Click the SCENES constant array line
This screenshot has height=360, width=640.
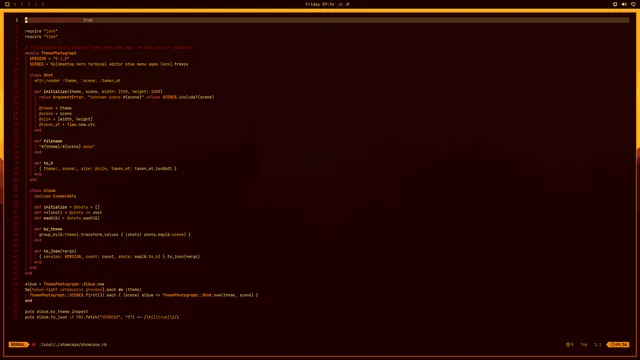[x=109, y=64]
